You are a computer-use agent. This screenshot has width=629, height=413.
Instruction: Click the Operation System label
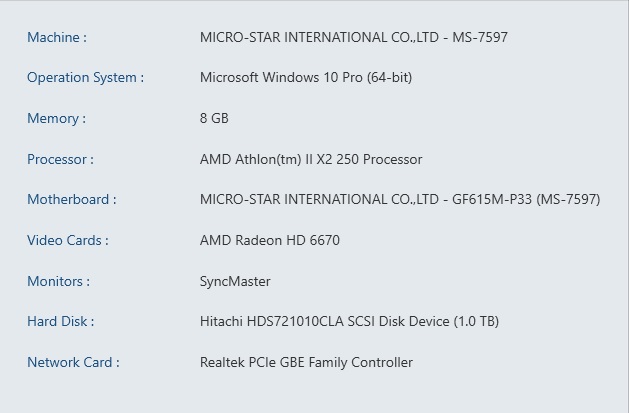(85, 77)
